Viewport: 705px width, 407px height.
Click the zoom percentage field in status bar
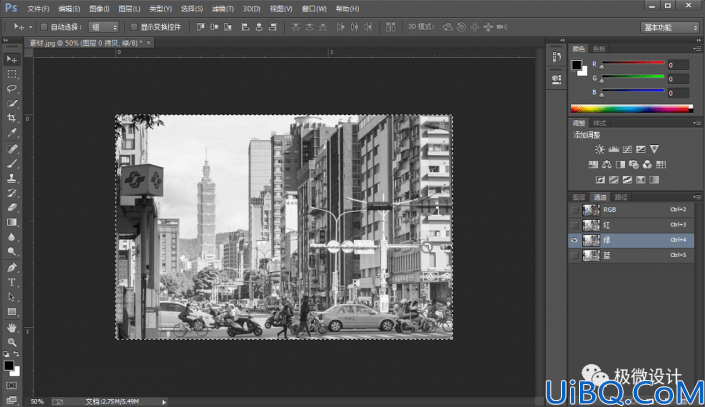[x=38, y=402]
